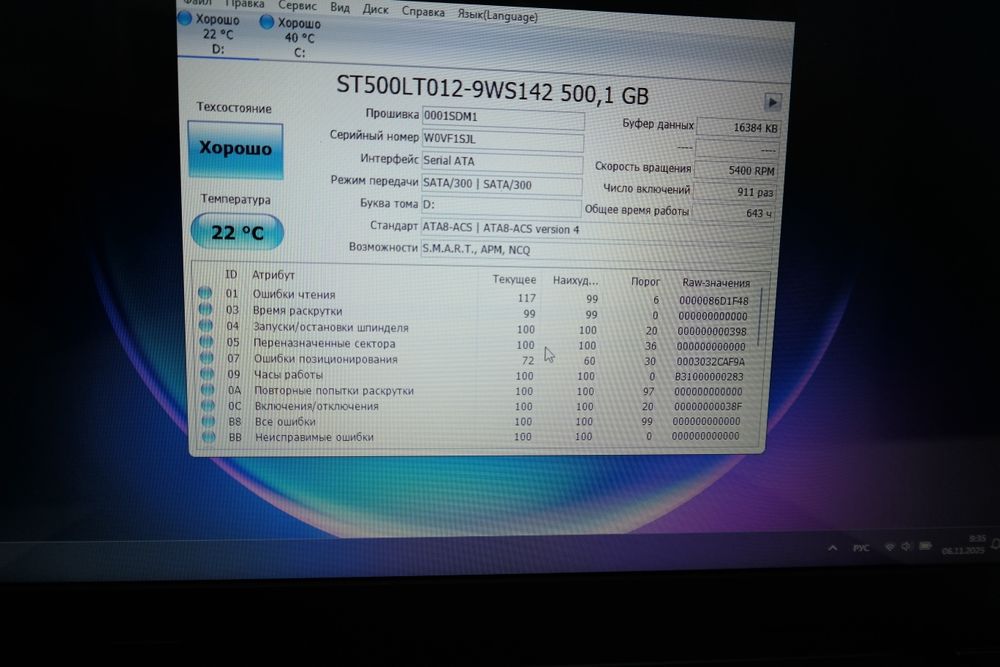The image size is (1000, 667).
Task: Click the Наихуд... column header
Action: (575, 280)
